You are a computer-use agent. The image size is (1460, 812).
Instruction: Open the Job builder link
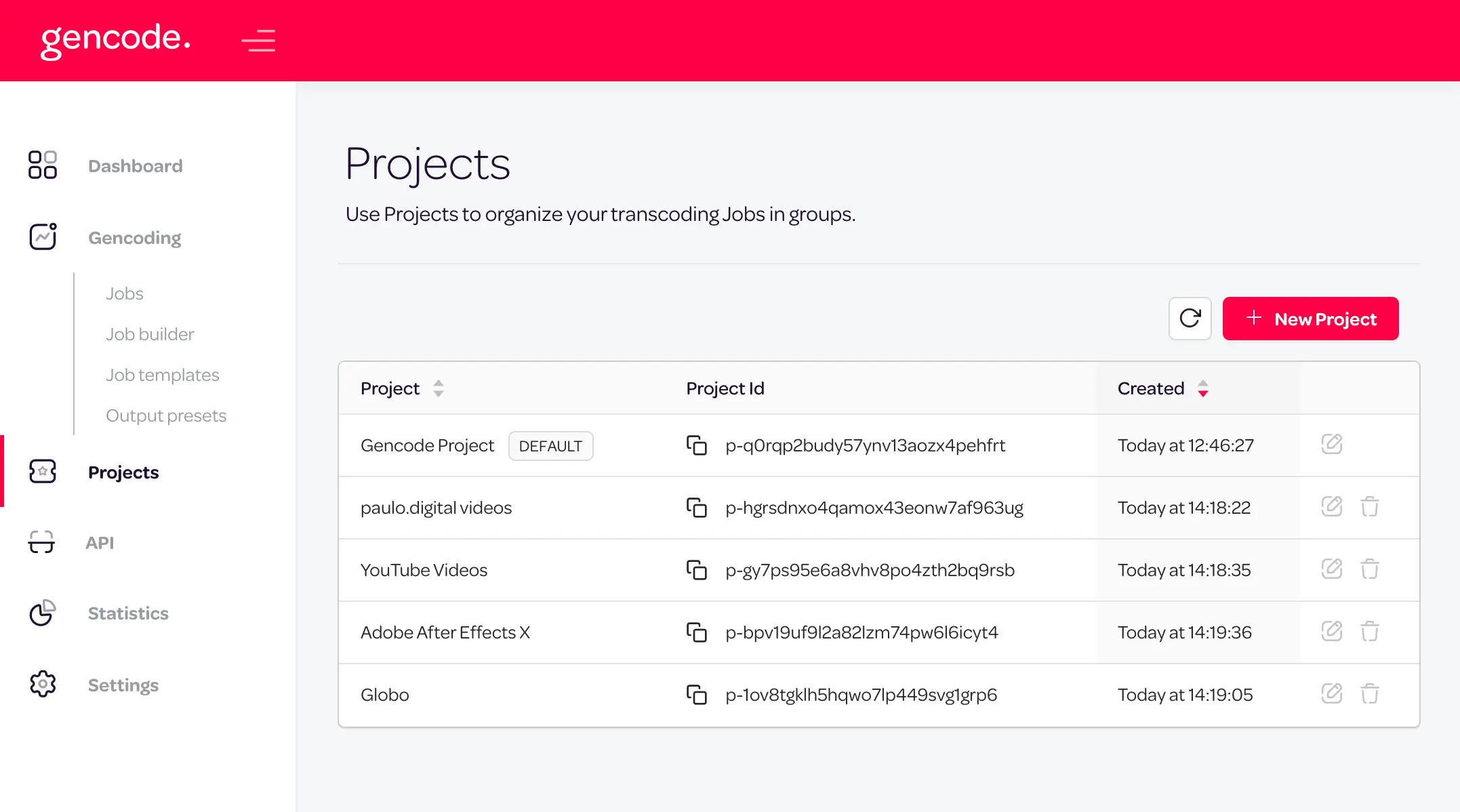tap(150, 334)
